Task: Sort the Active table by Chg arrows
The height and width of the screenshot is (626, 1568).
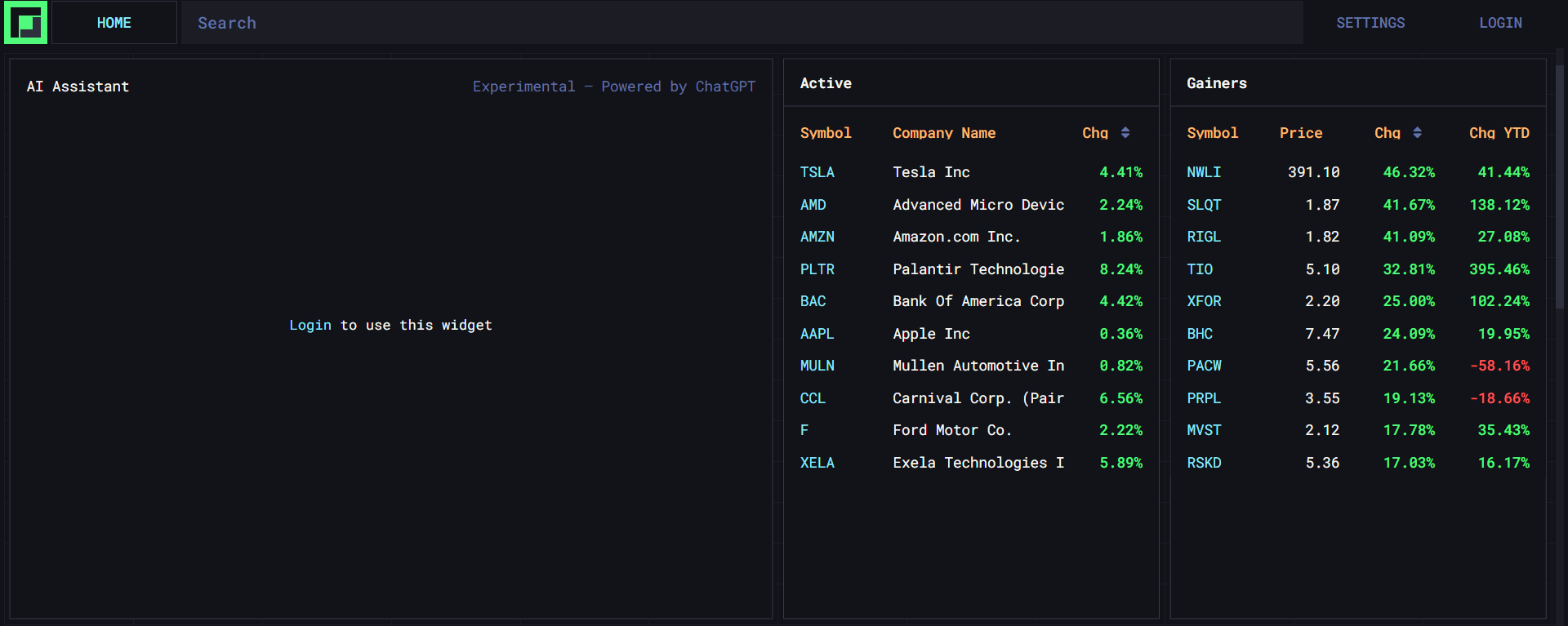Action: (1125, 133)
